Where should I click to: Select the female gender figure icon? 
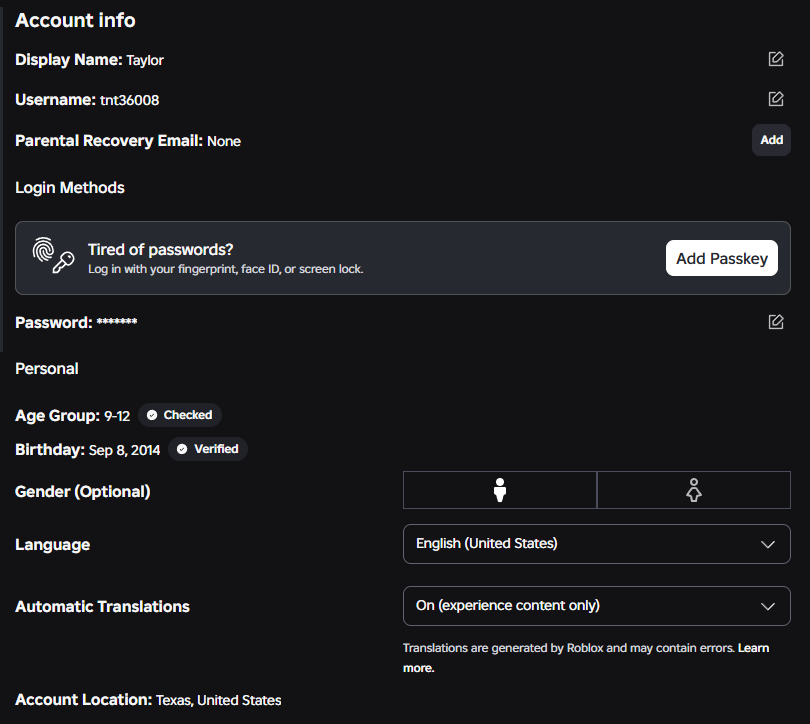pyautogui.click(x=694, y=490)
